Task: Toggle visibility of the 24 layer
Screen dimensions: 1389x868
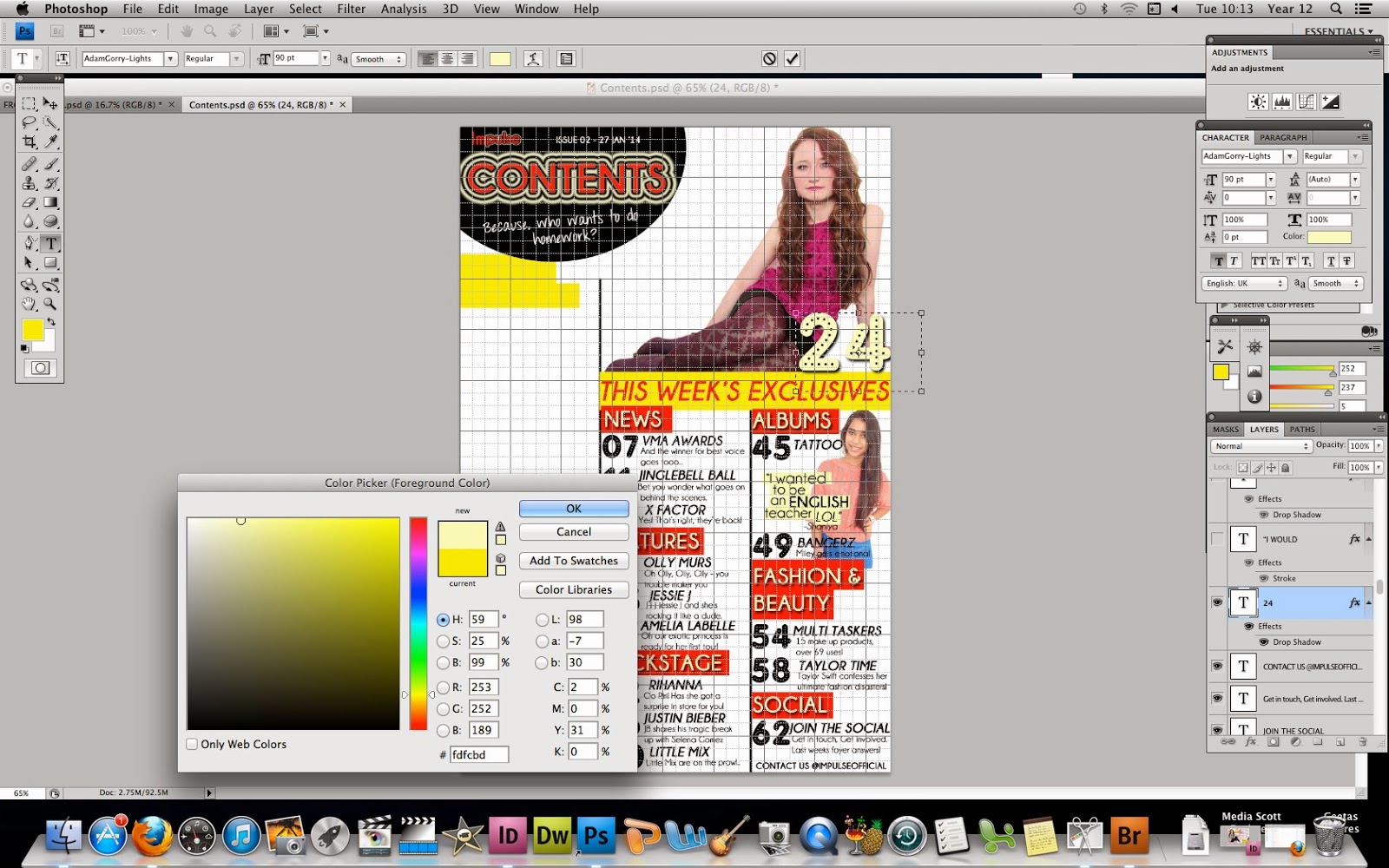Action: 1217,602
